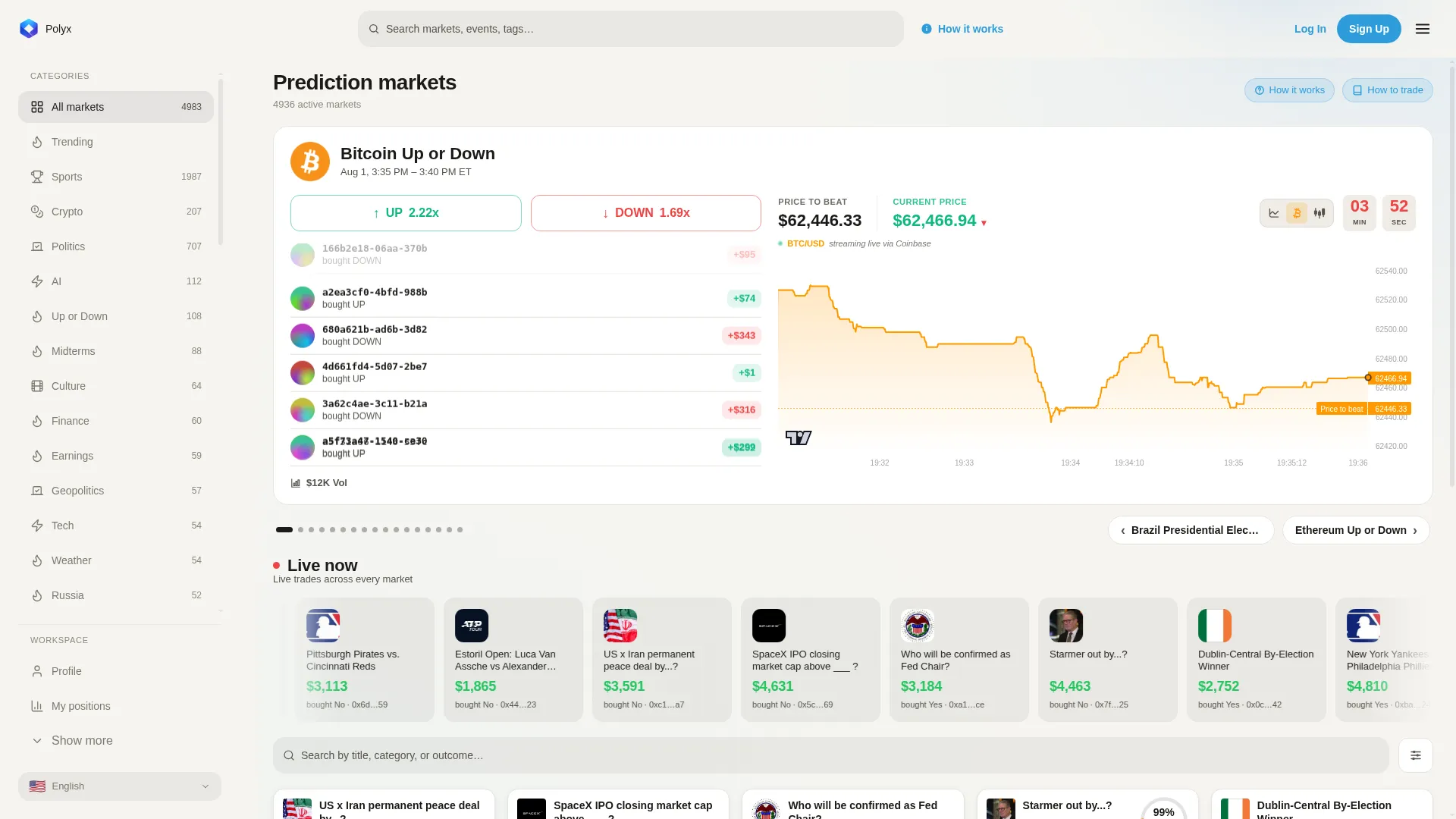Open the Culture category
Image resolution: width=1456 pixels, height=819 pixels.
click(x=116, y=386)
